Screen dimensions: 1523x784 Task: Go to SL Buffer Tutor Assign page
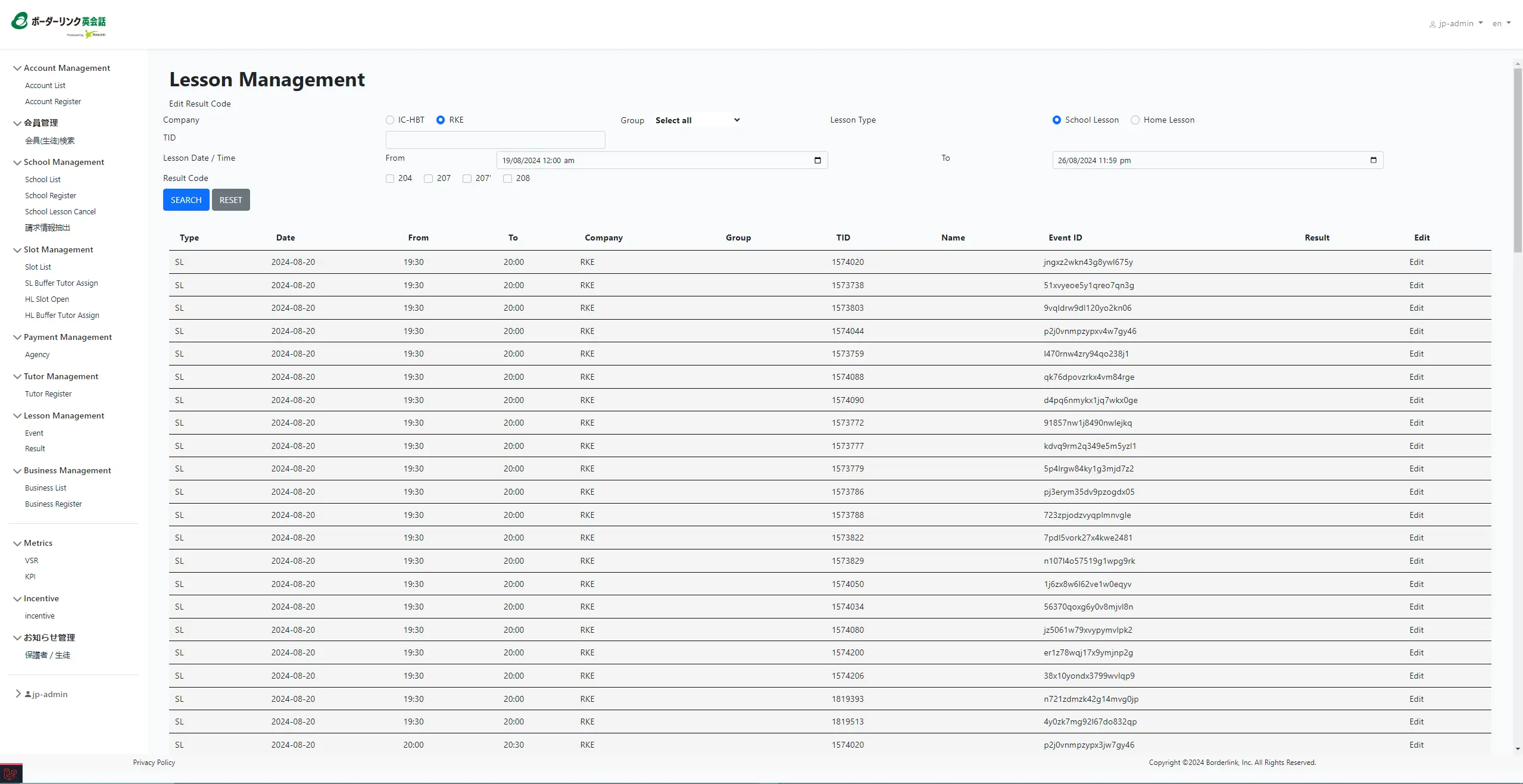pyautogui.click(x=61, y=283)
